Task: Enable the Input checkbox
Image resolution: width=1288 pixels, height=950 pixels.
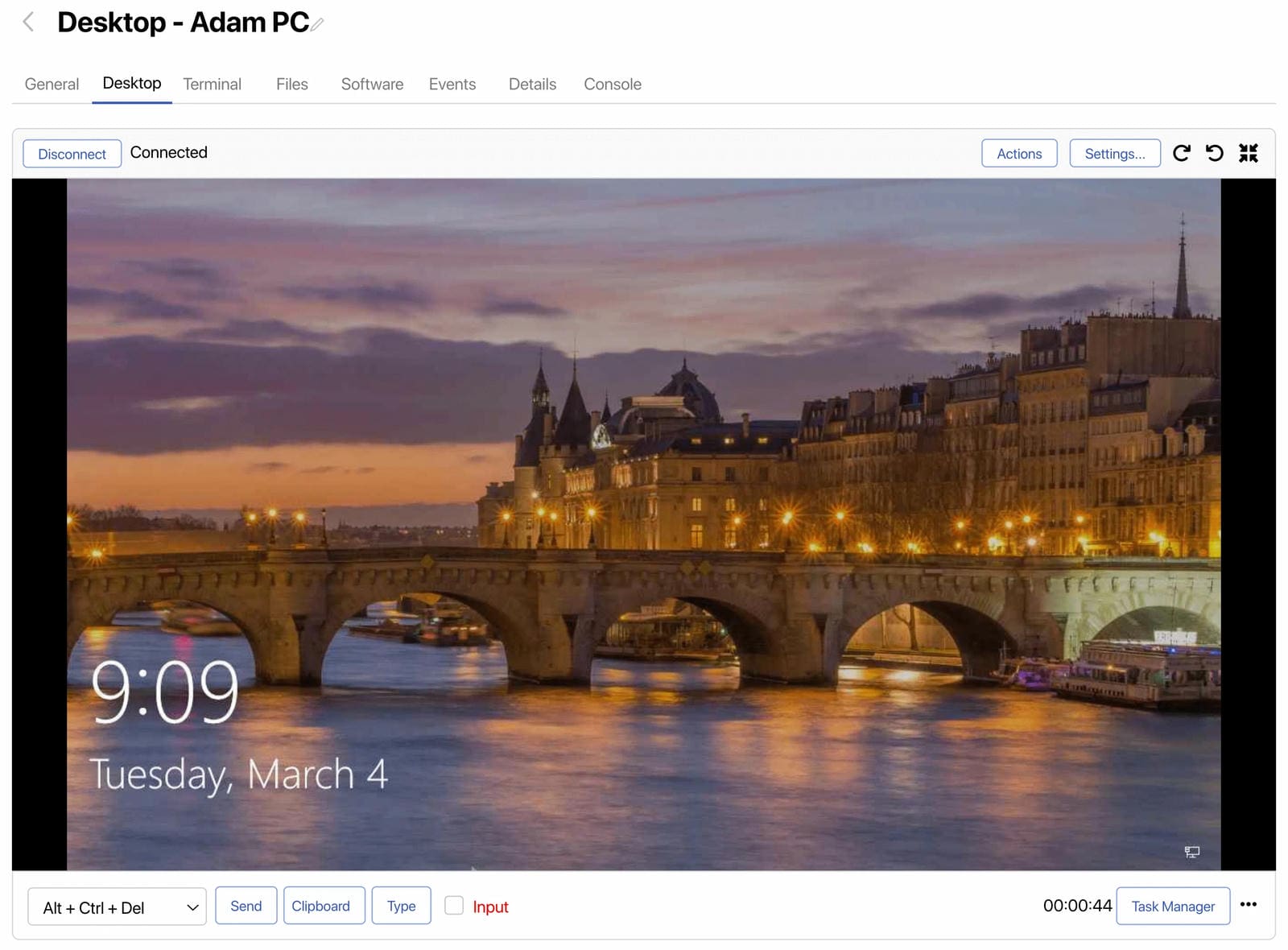Action: [454, 906]
